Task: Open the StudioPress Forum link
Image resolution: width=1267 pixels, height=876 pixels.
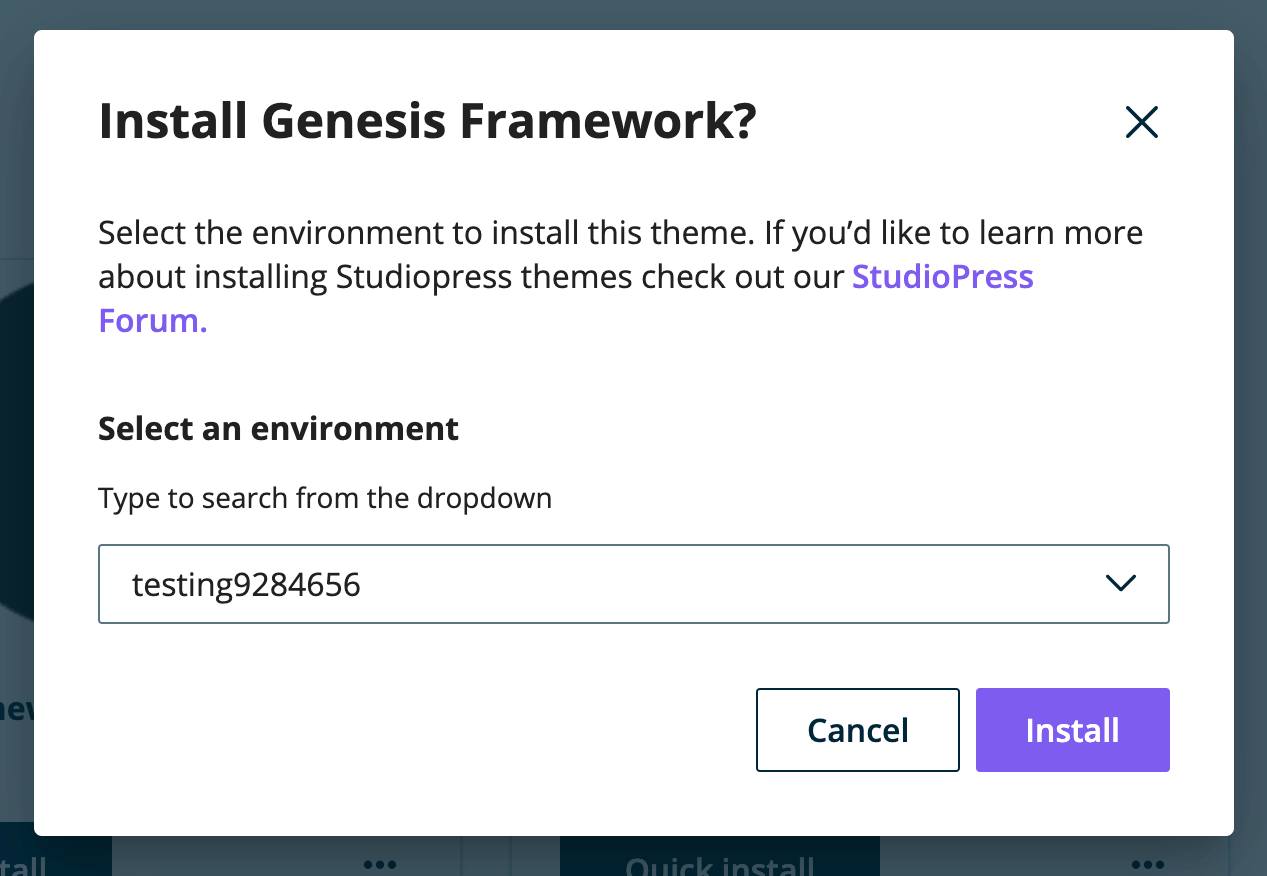Action: point(942,277)
